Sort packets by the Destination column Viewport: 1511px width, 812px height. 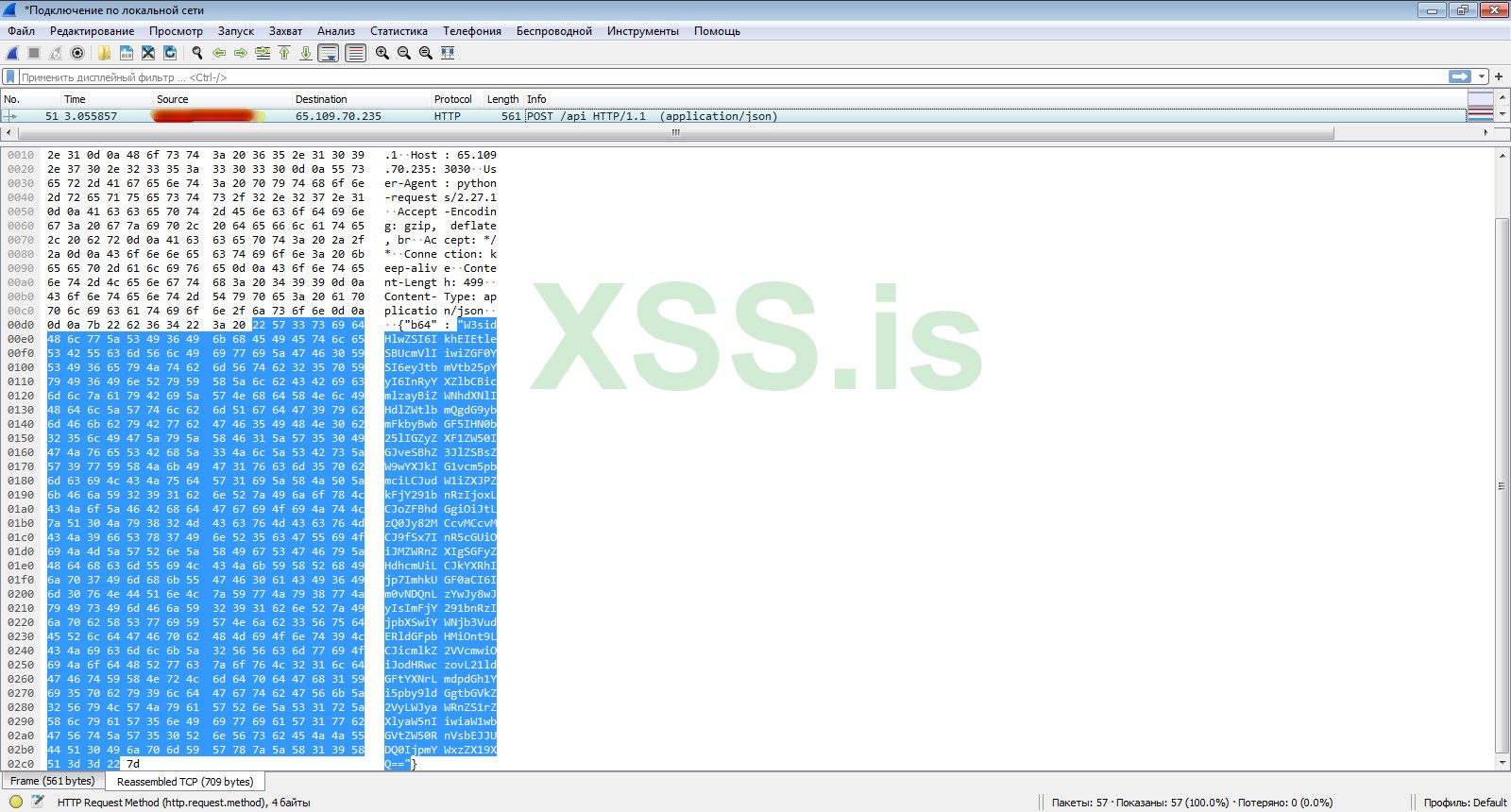tap(361, 99)
